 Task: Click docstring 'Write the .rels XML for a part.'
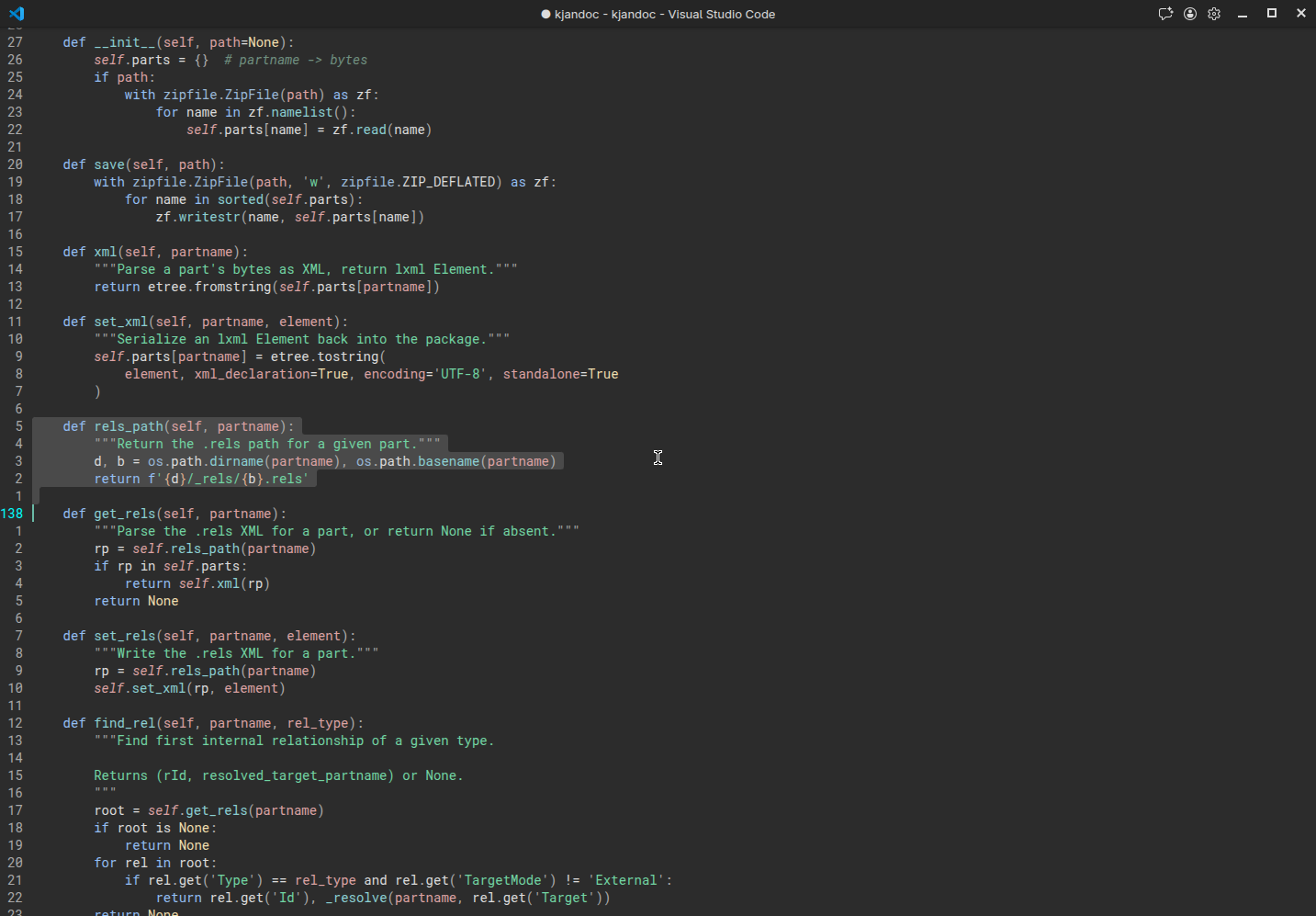(236, 653)
